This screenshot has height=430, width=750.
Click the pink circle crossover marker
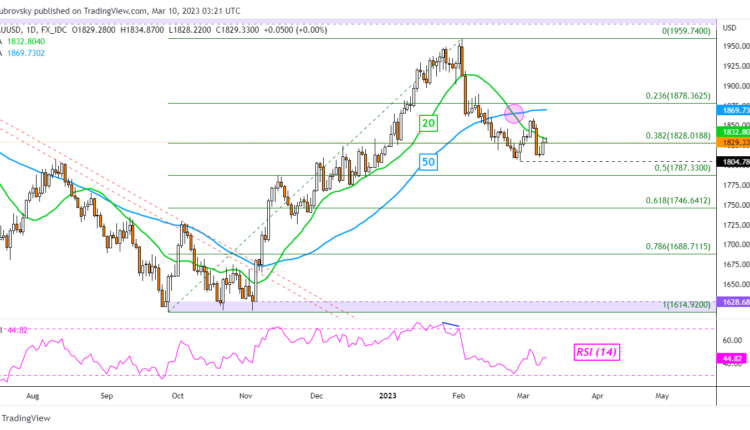click(514, 113)
